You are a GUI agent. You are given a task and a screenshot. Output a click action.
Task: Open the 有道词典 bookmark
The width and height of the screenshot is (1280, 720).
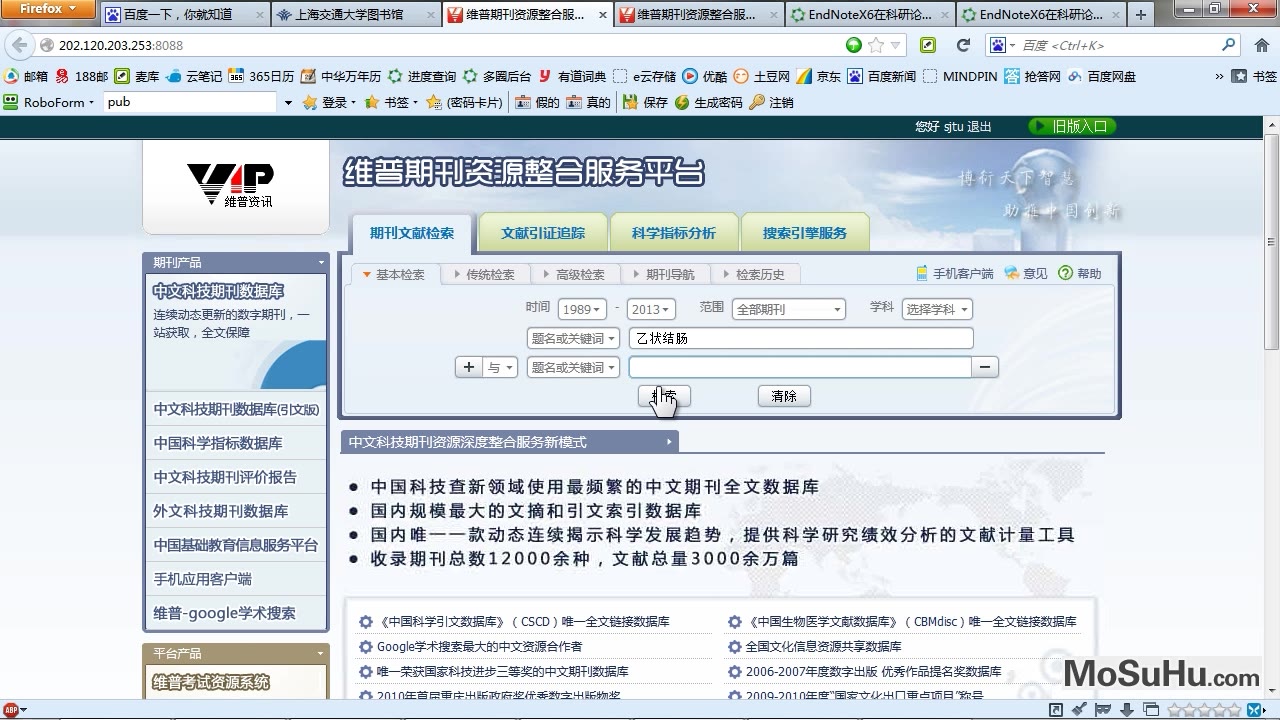click(x=572, y=76)
